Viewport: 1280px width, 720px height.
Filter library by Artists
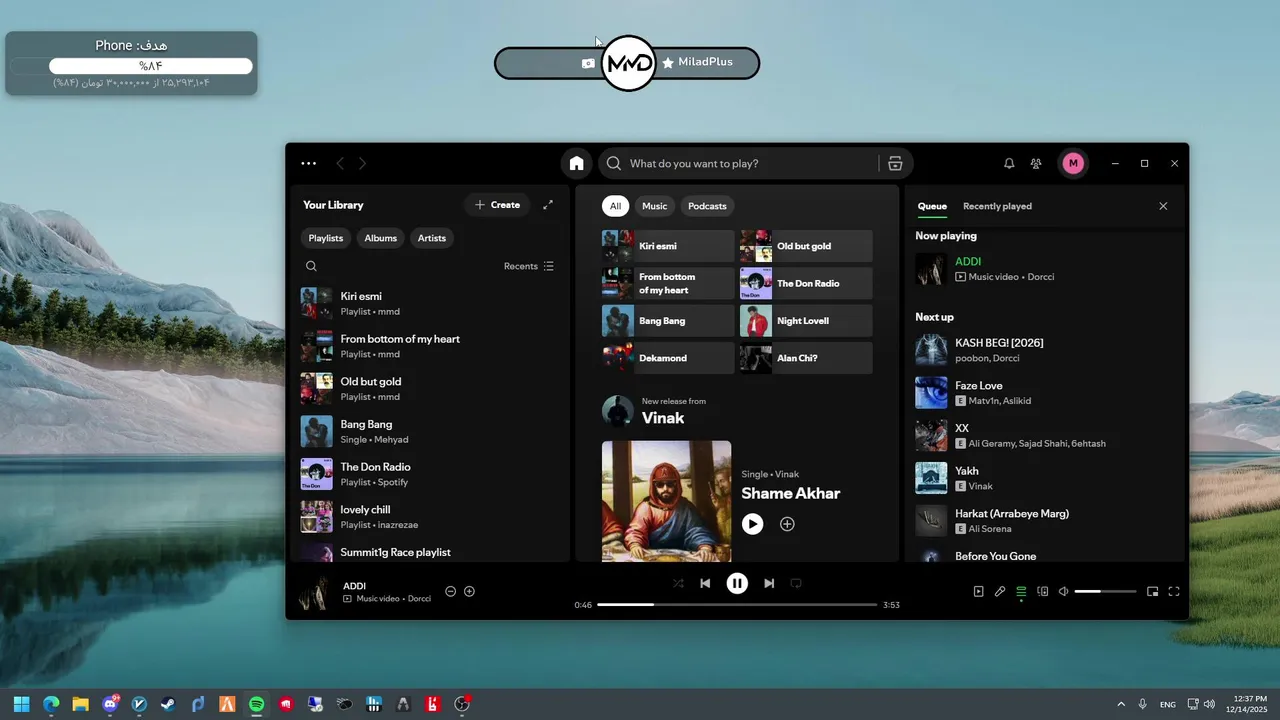click(x=432, y=238)
